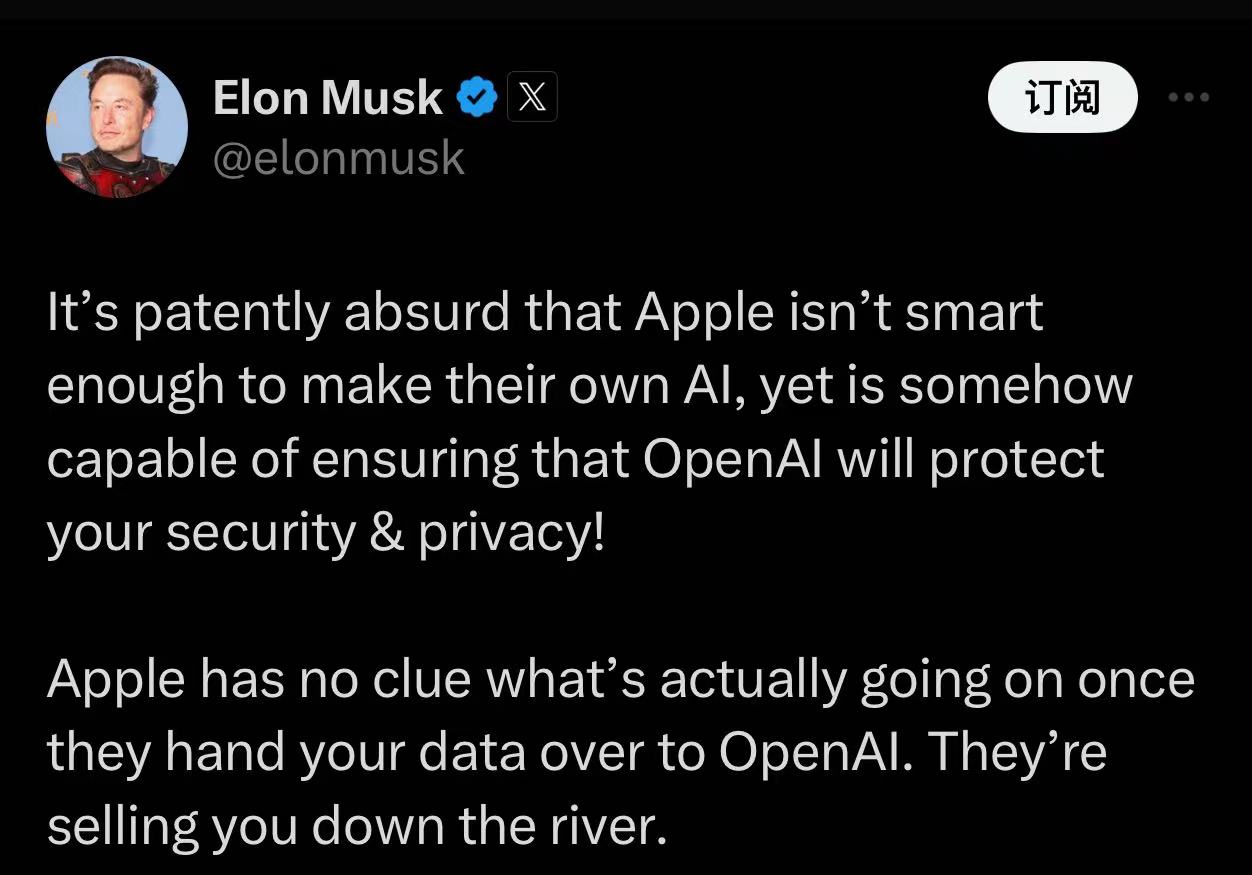Click the line "It's patently absurd that Apple"

pyautogui.click(x=545, y=314)
